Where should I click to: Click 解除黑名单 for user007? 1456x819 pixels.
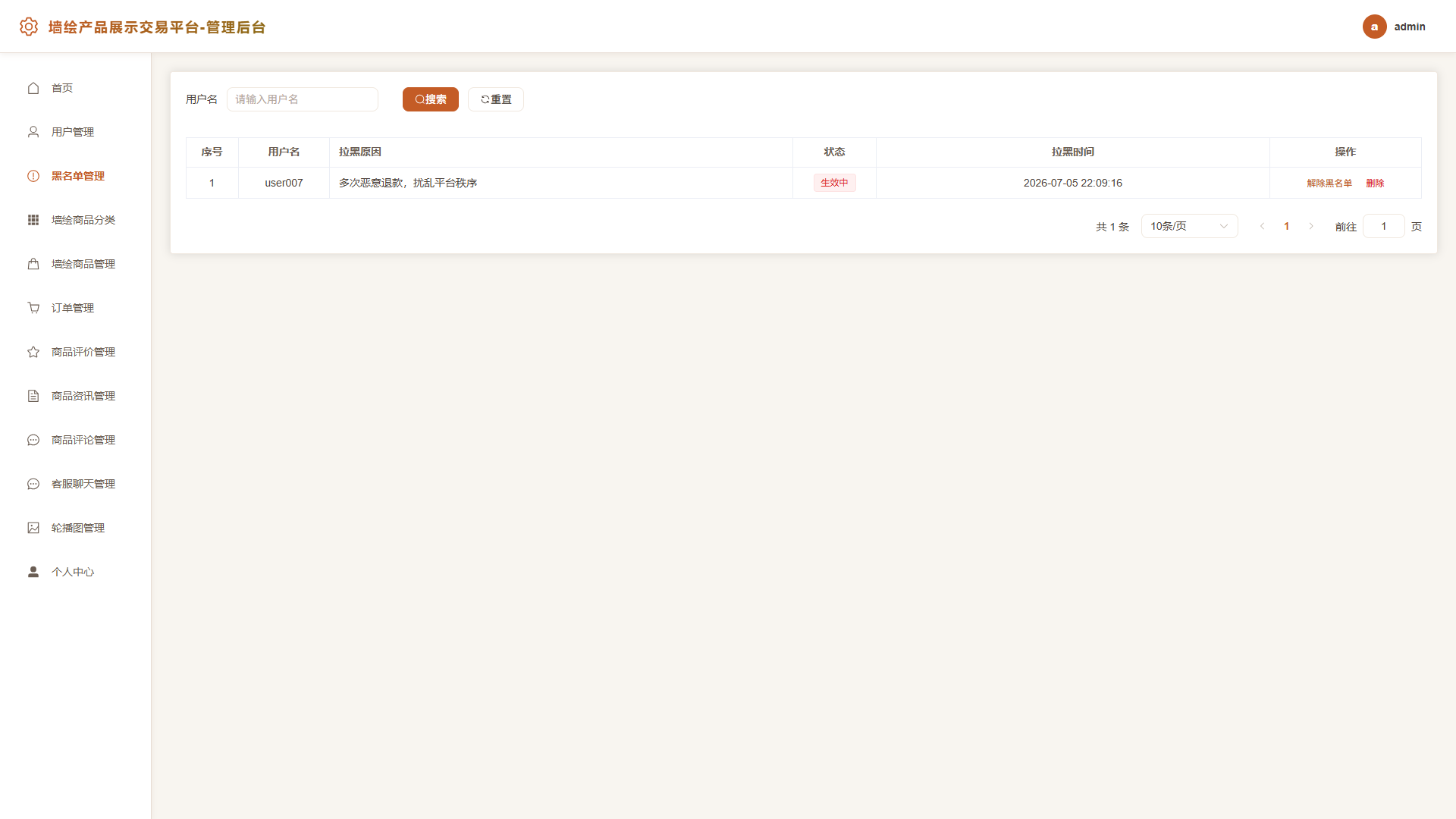coord(1329,183)
